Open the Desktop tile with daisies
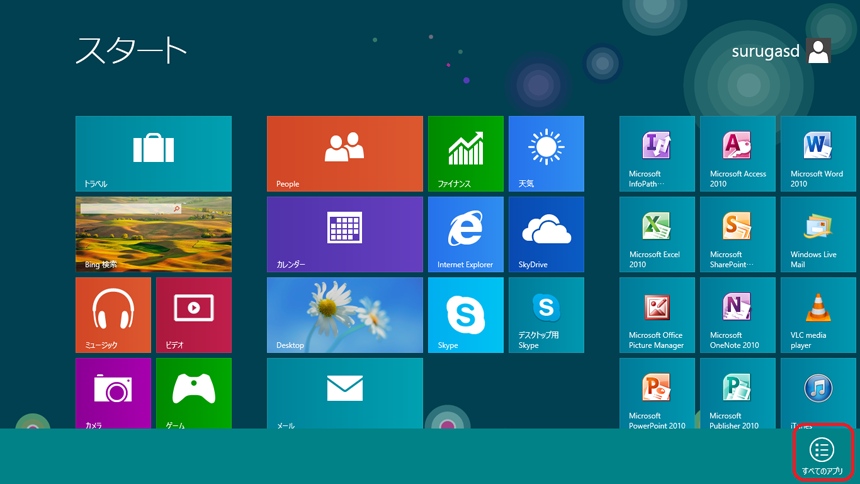 click(x=345, y=315)
